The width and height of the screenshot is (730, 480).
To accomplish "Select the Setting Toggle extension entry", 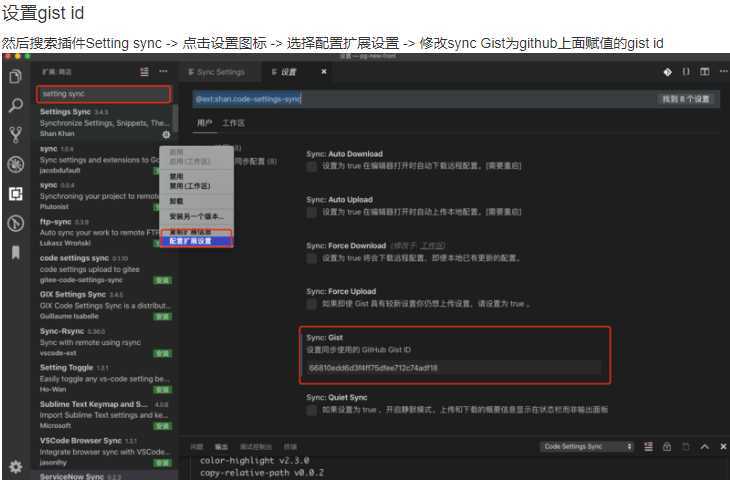I will pos(105,378).
